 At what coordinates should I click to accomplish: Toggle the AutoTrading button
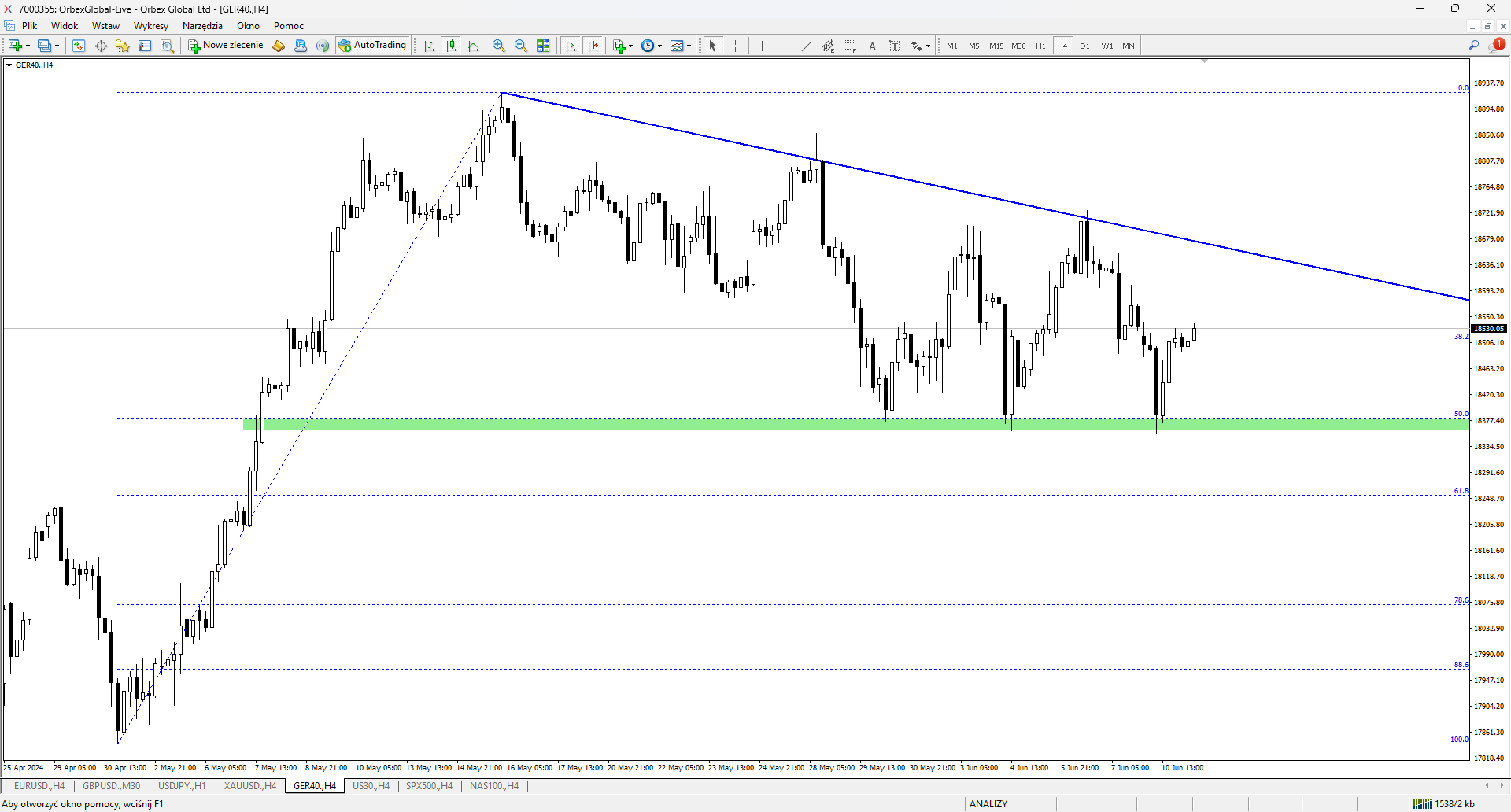pos(372,46)
